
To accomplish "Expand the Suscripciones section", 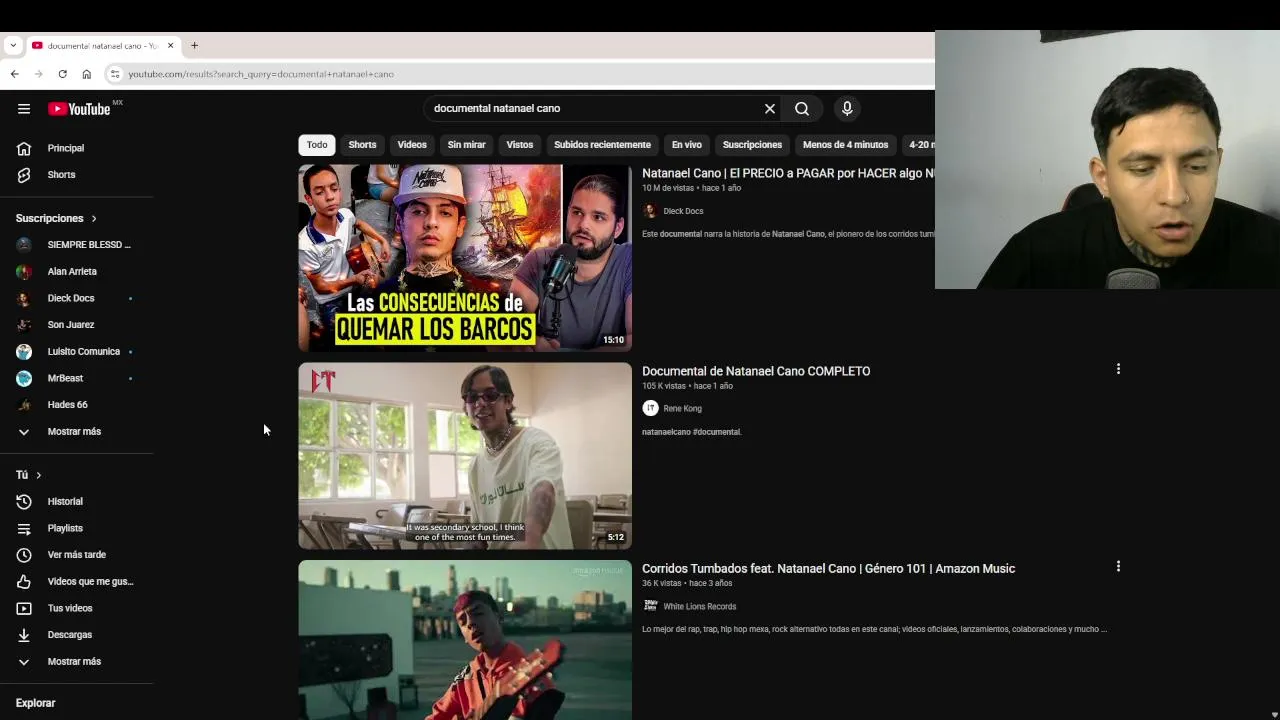I will click(x=56, y=218).
